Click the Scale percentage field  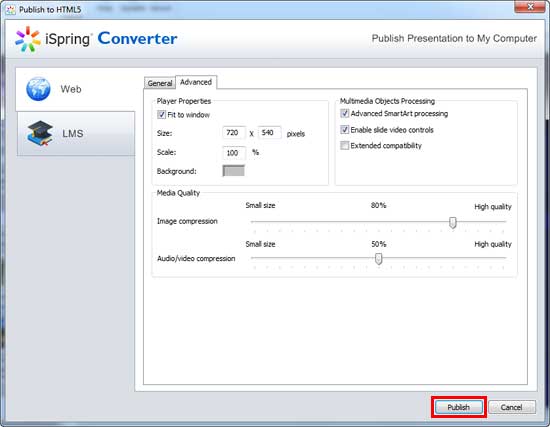pos(234,153)
